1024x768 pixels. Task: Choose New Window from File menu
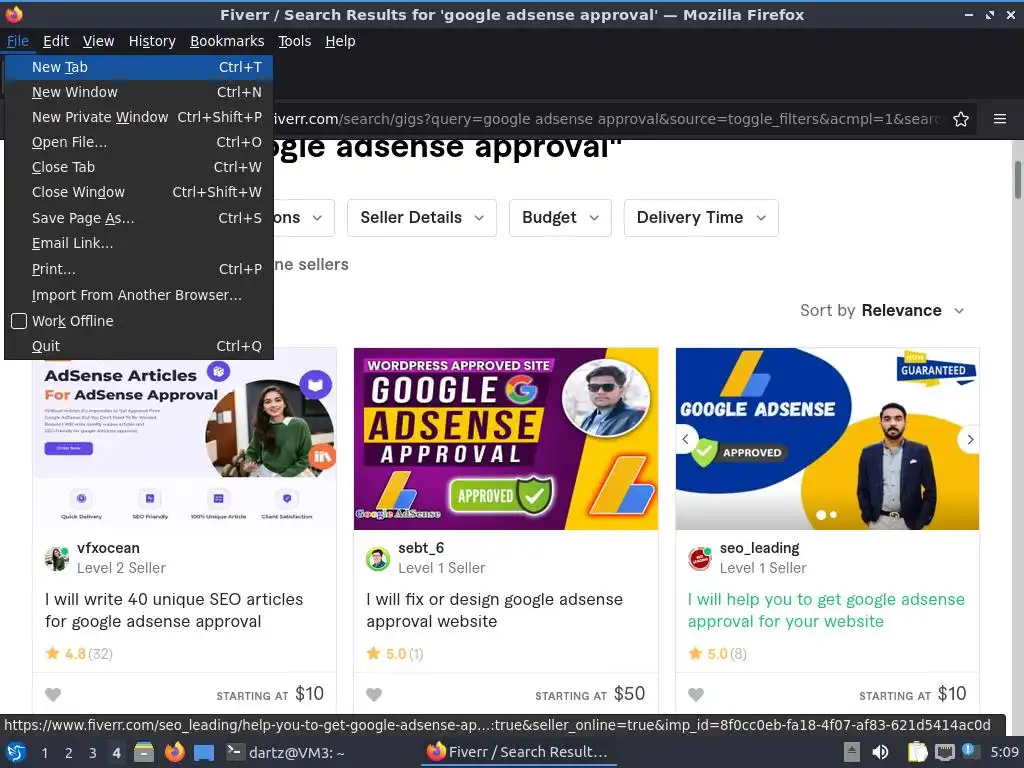pyautogui.click(x=138, y=92)
